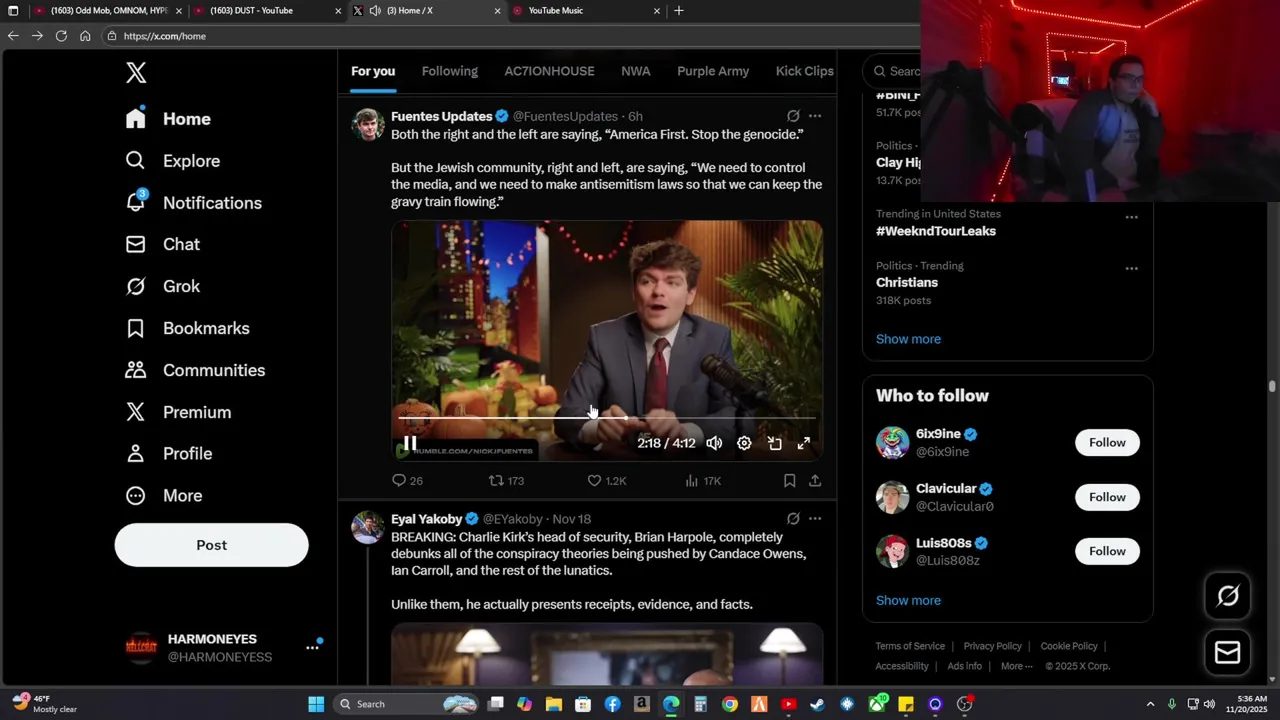Viewport: 1280px width, 720px height.
Task: Switch to the Kick Clips tab
Action: (x=805, y=71)
